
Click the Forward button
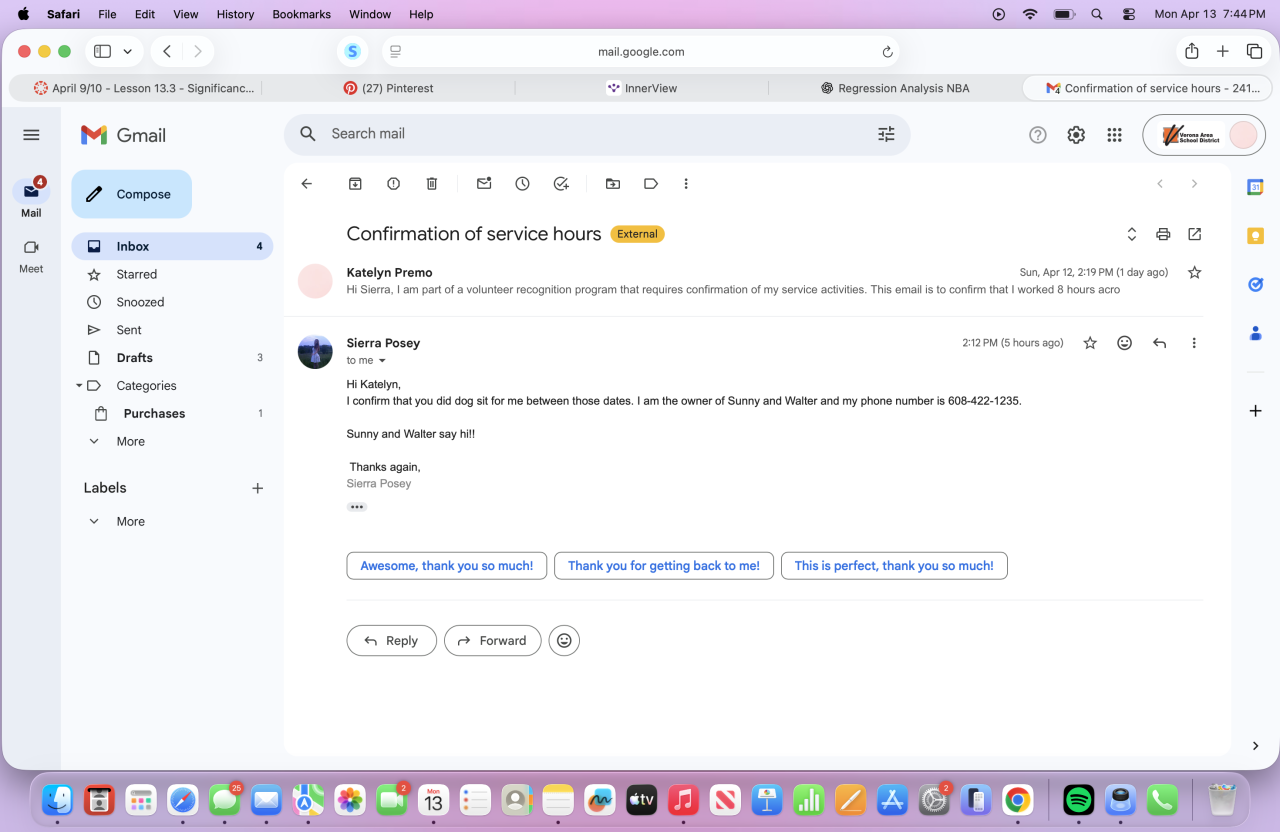[x=493, y=641]
